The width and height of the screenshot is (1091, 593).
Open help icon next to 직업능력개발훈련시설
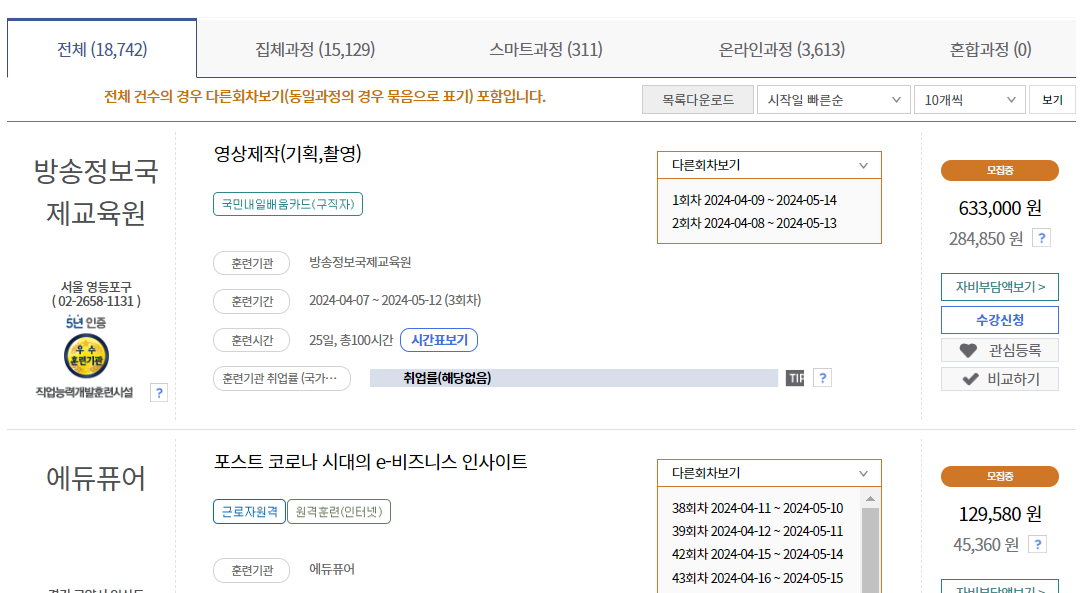point(159,393)
